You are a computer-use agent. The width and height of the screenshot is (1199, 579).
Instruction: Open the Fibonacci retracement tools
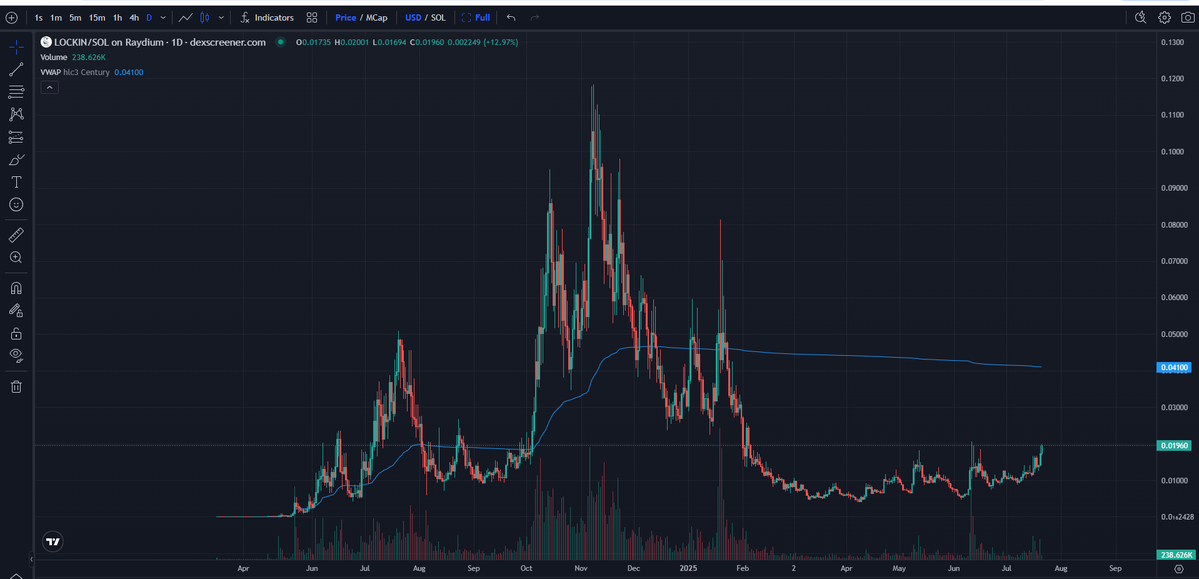(x=15, y=92)
